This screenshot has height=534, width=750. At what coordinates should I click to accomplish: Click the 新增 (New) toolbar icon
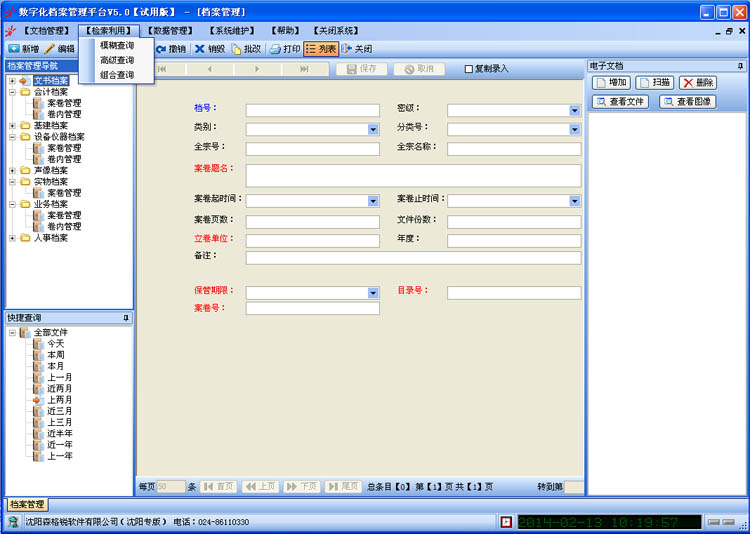click(x=24, y=49)
